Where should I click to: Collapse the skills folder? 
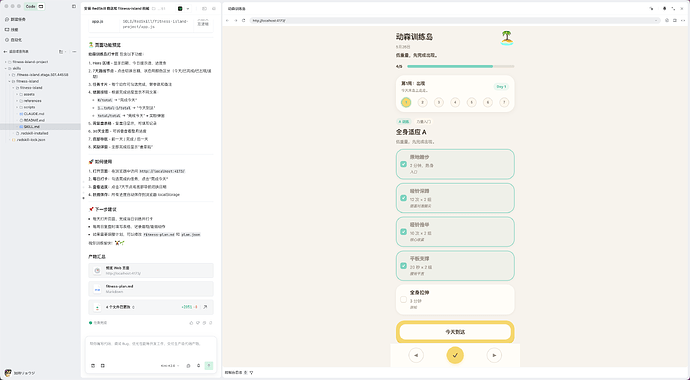pos(6,68)
